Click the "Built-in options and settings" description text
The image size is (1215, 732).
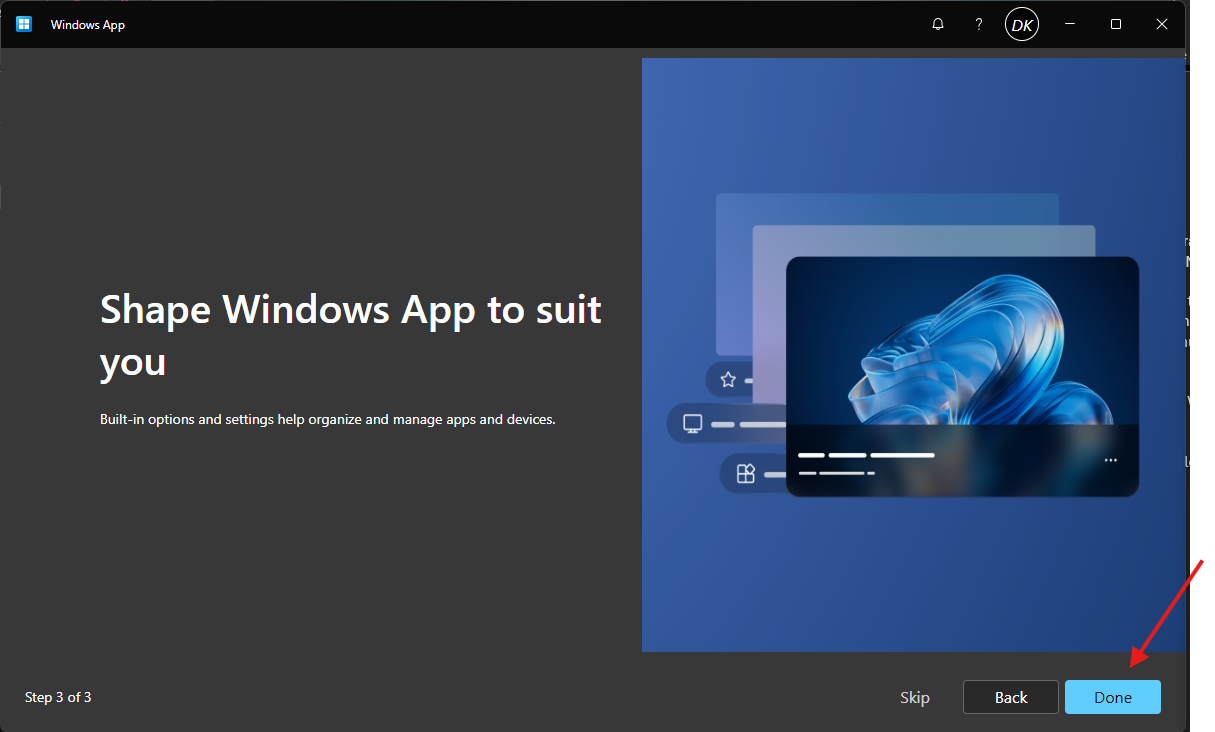327,419
